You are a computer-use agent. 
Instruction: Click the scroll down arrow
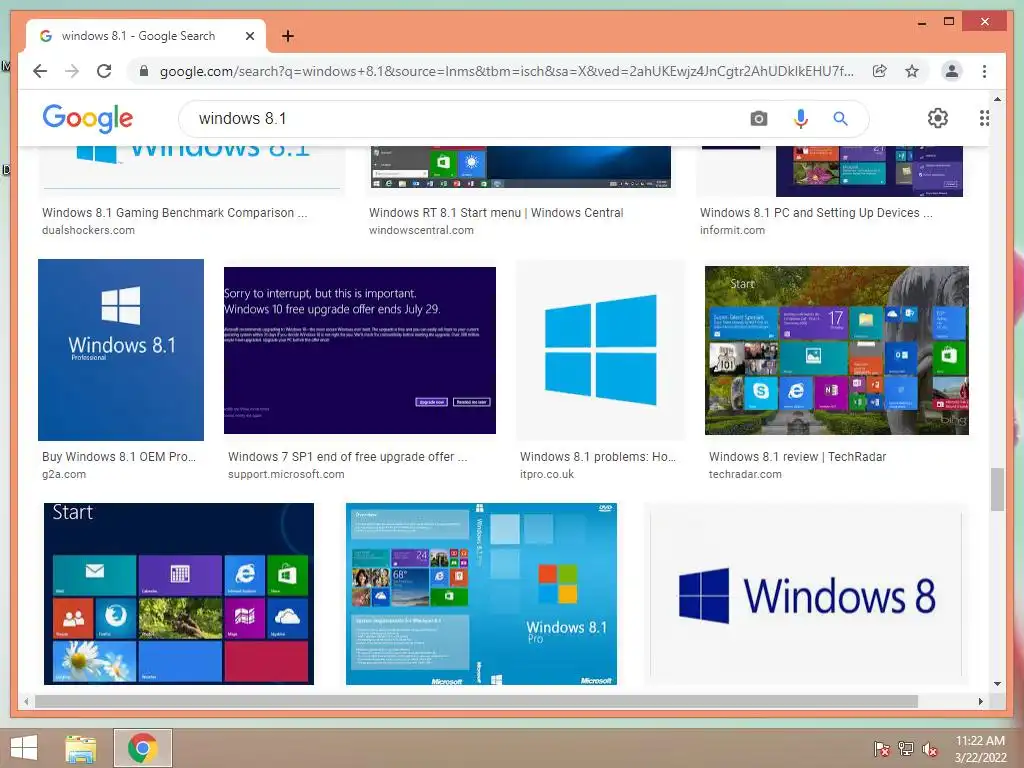point(997,684)
